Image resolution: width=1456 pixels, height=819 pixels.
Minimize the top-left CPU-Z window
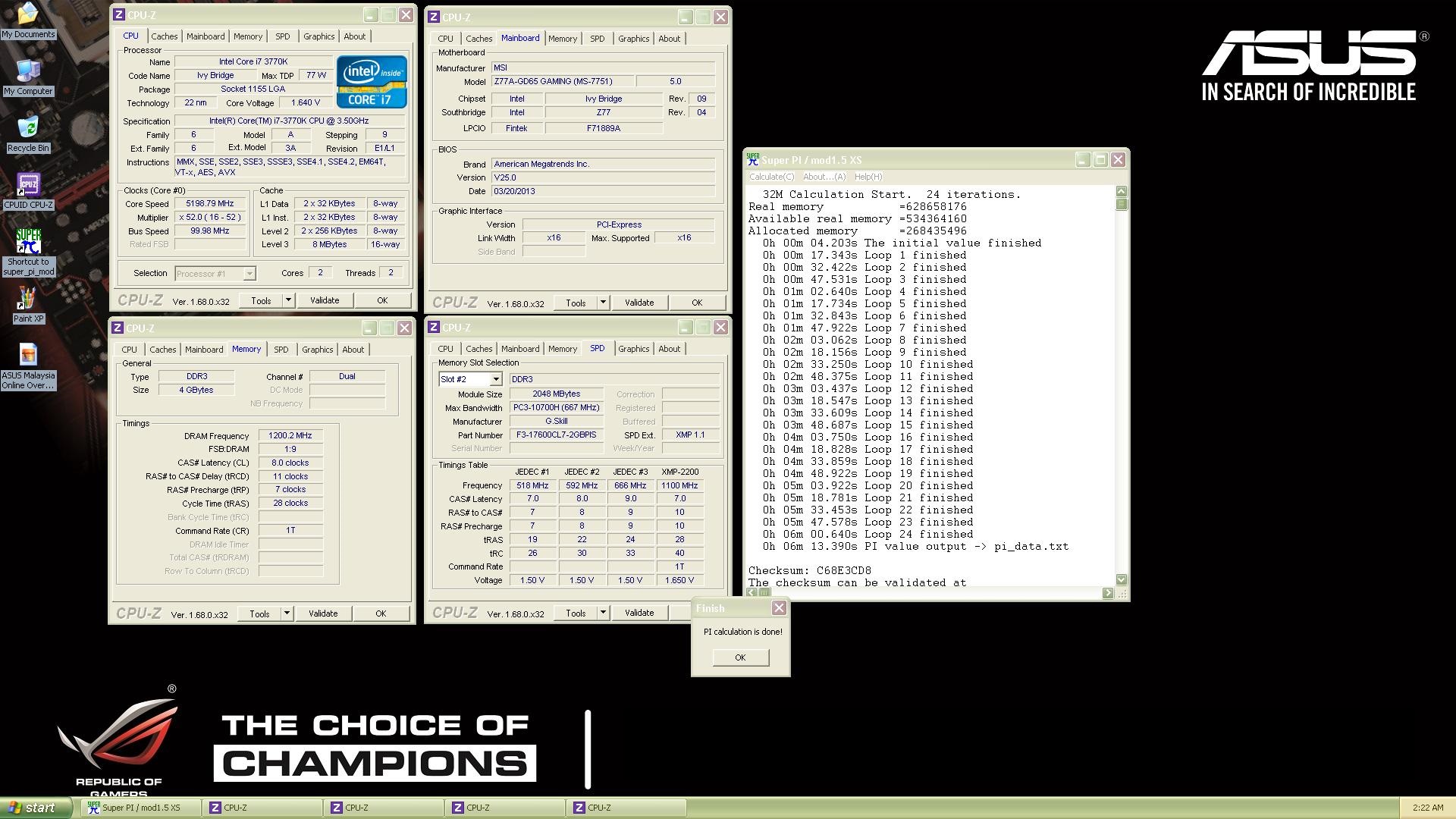coord(370,14)
